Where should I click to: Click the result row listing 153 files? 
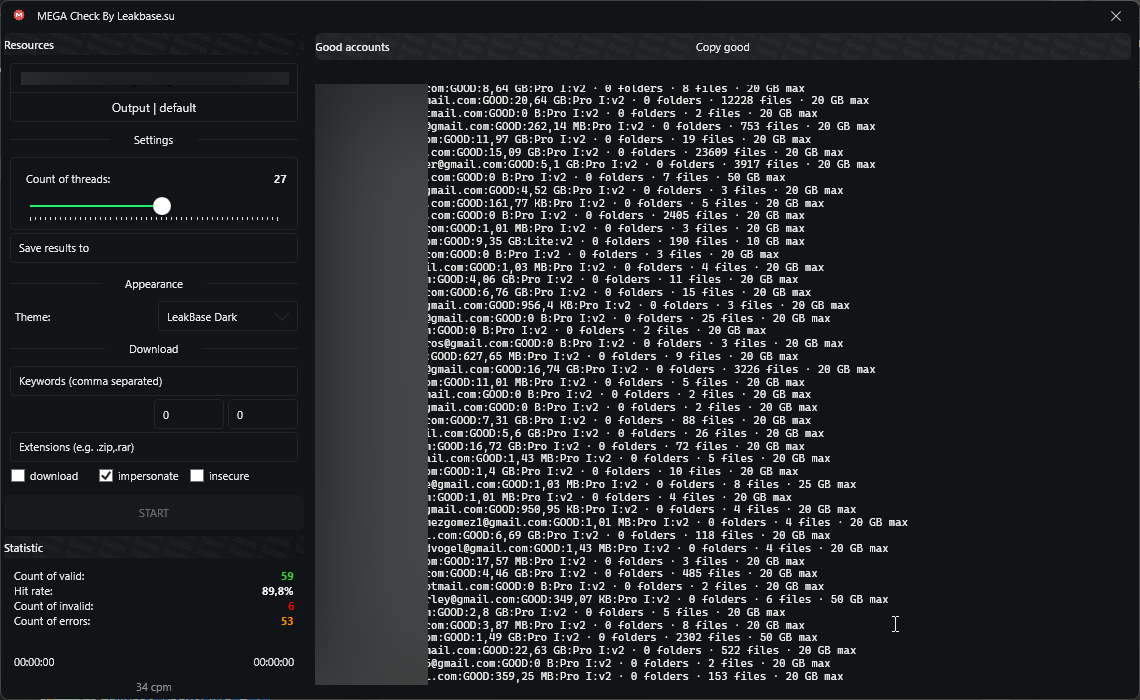point(636,677)
